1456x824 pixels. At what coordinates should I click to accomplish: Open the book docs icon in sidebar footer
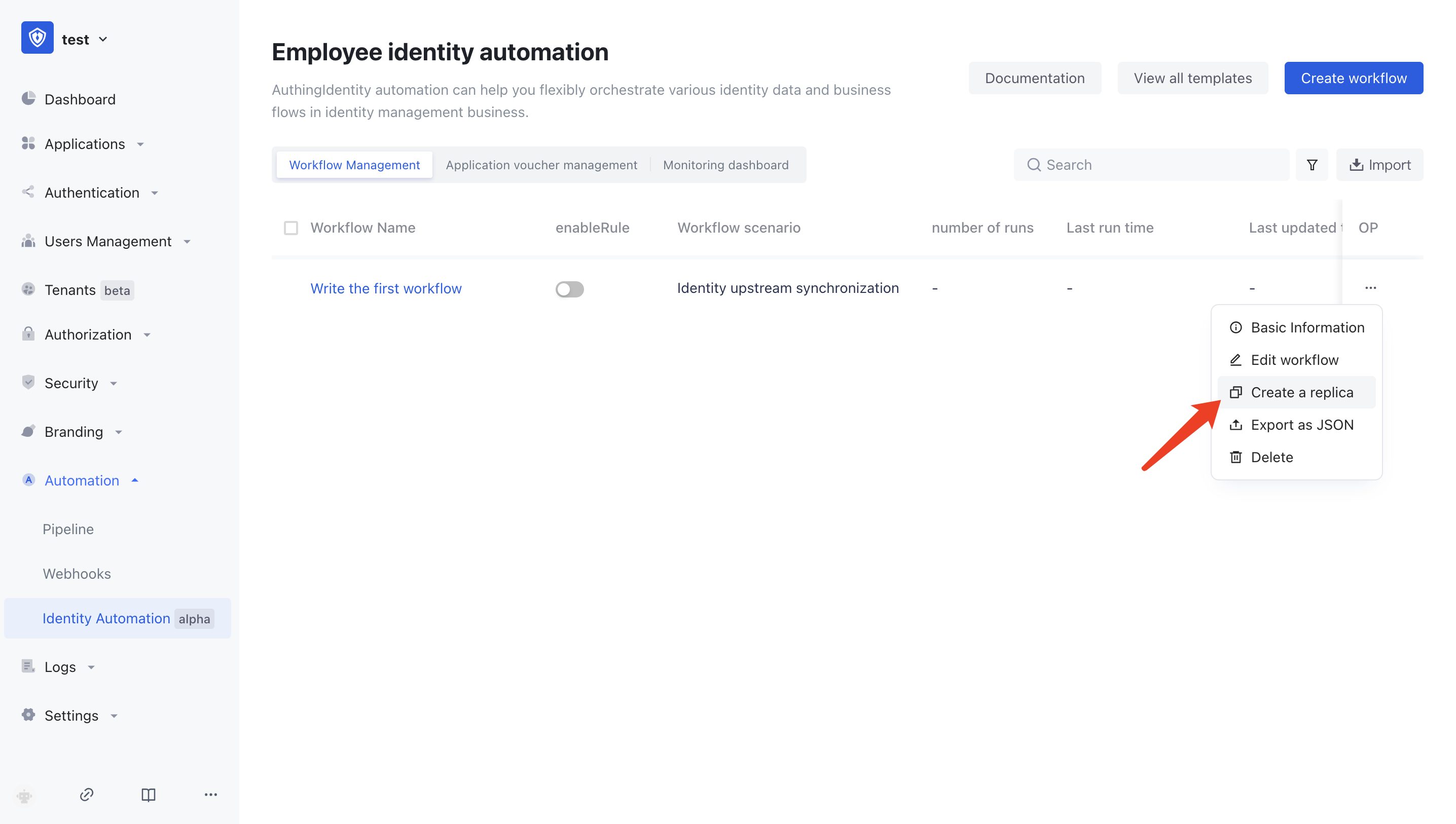[149, 794]
